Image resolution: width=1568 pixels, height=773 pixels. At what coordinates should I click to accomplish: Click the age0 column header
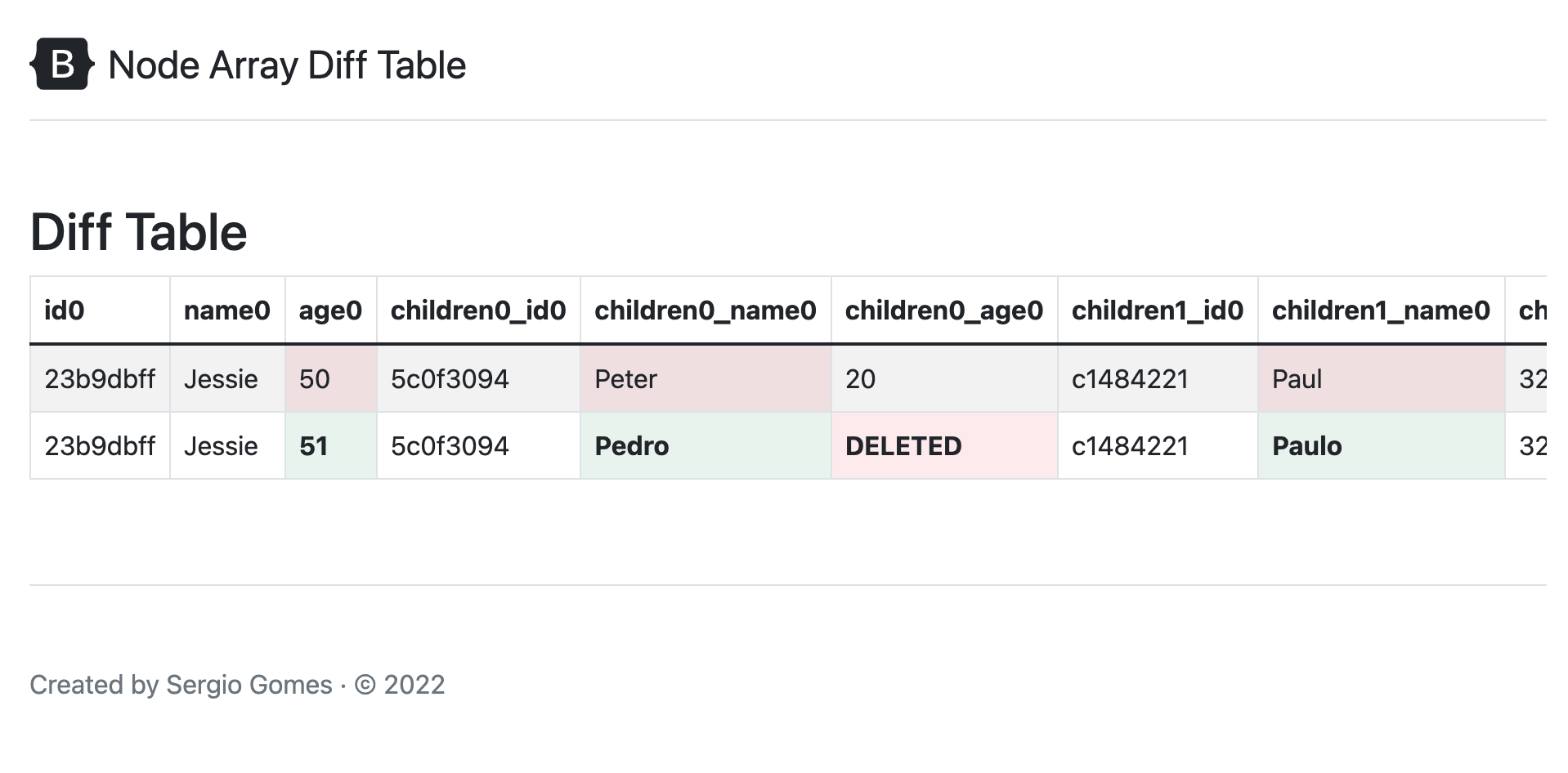(330, 311)
